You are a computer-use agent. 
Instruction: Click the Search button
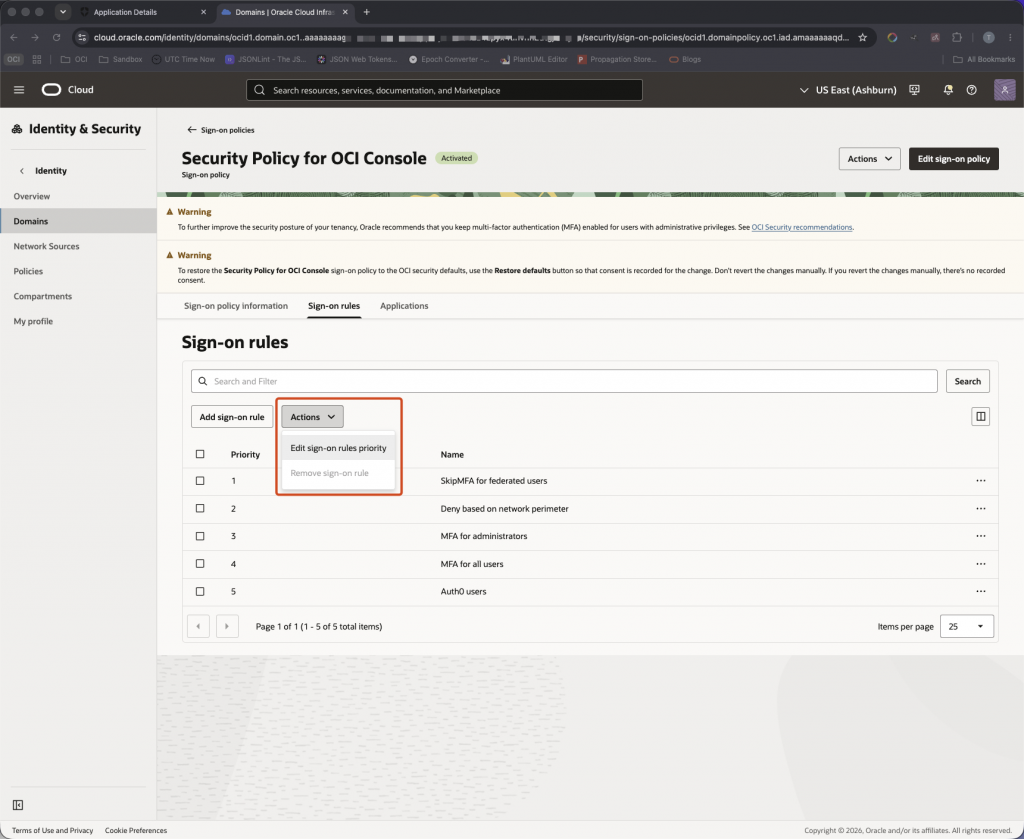click(x=967, y=381)
